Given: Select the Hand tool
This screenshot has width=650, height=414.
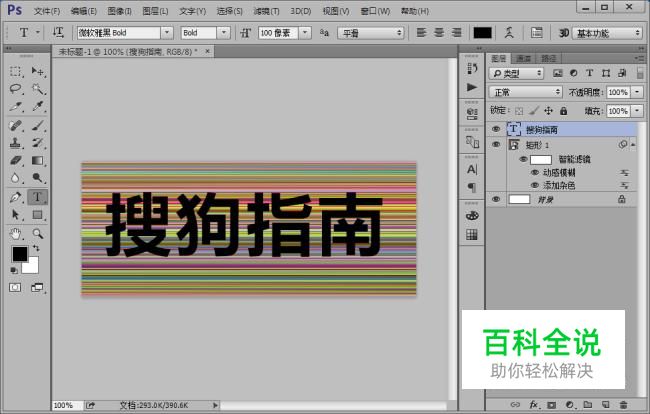Looking at the screenshot, I should (16, 233).
